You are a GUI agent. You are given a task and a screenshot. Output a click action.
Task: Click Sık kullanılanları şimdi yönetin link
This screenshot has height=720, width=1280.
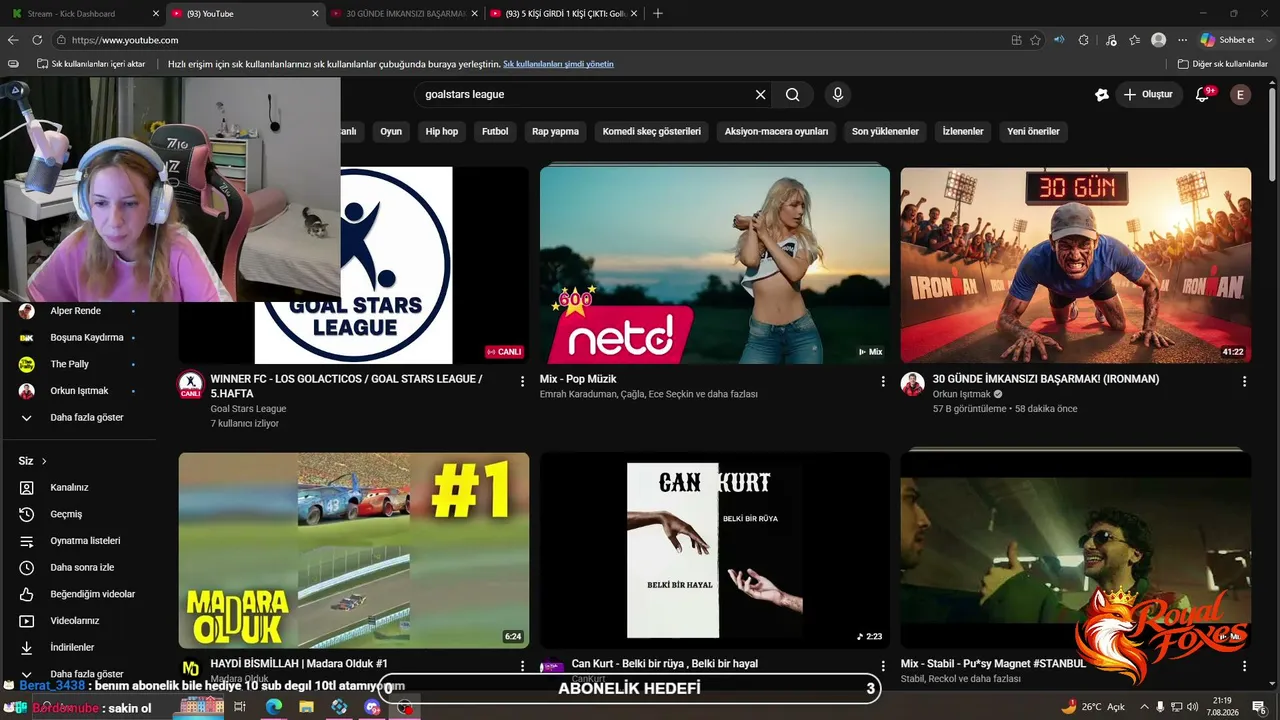[558, 64]
